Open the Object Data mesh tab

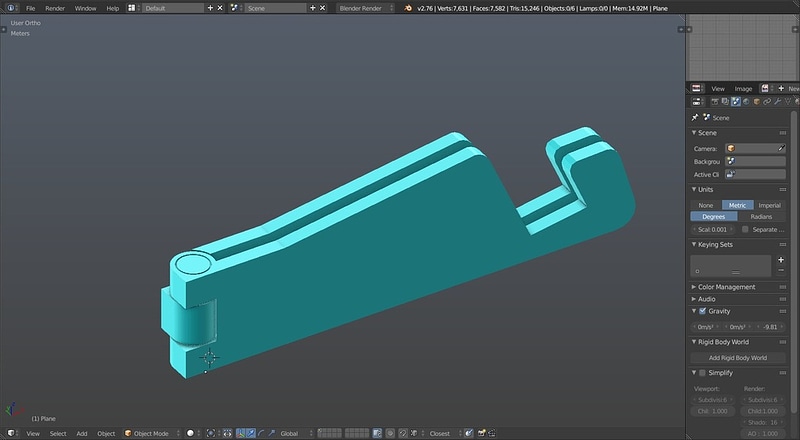click(788, 102)
